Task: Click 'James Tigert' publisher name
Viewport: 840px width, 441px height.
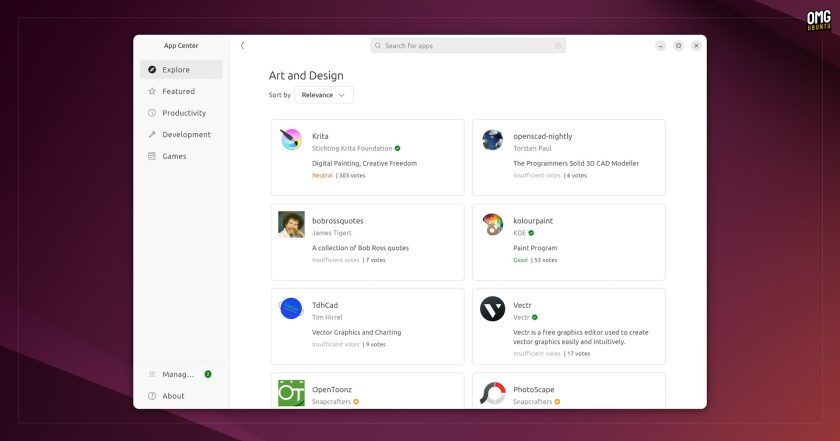Action: (x=332, y=233)
